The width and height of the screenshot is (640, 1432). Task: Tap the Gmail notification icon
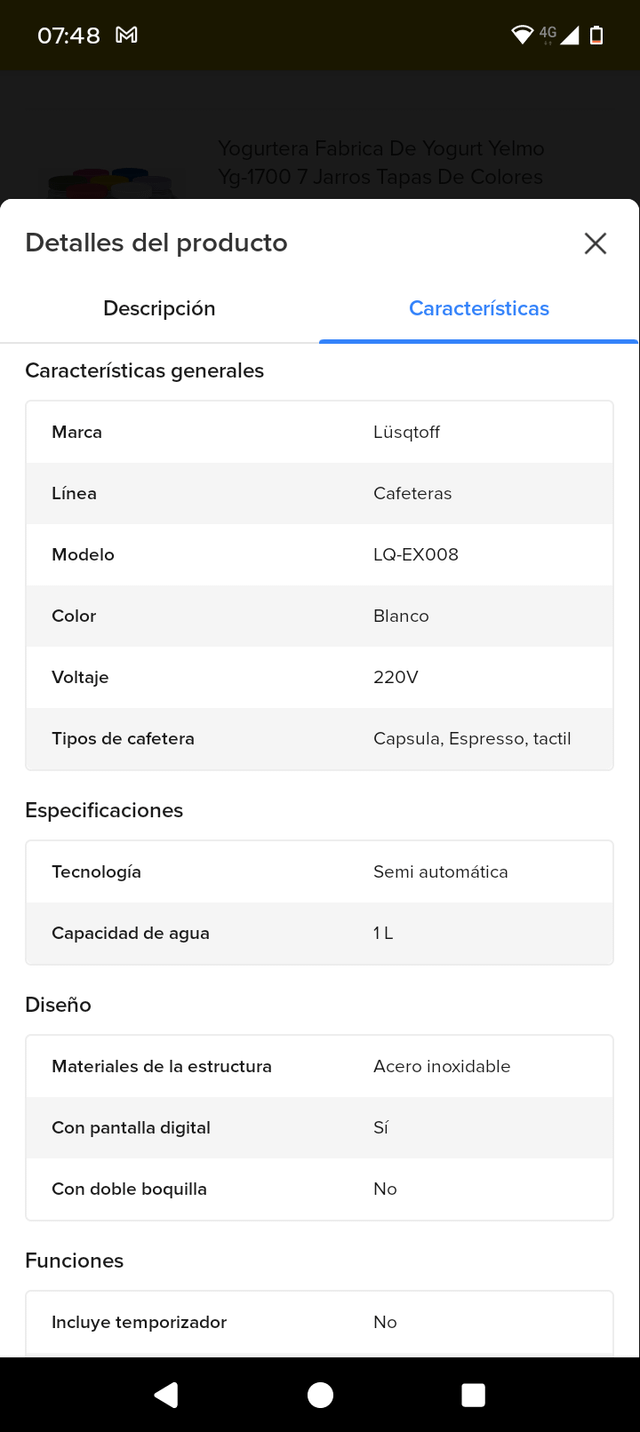(126, 35)
